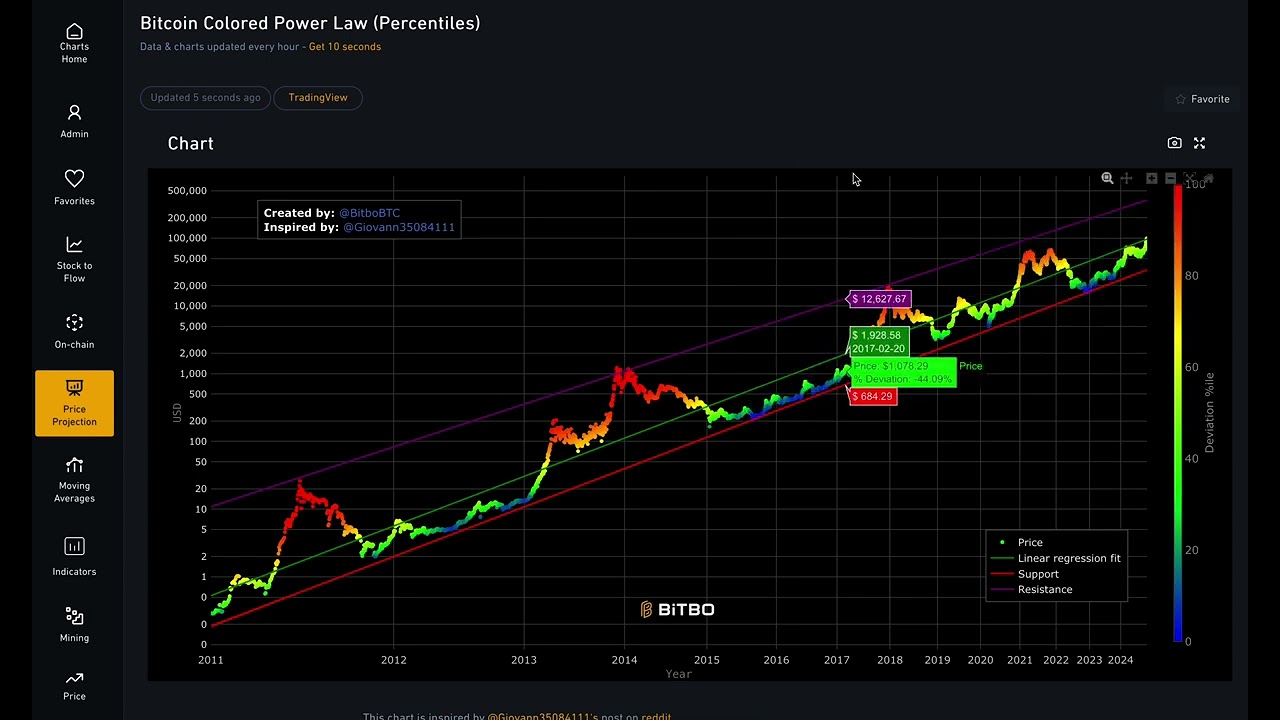
Task: Open the Indicators sidebar section
Action: pyautogui.click(x=74, y=557)
